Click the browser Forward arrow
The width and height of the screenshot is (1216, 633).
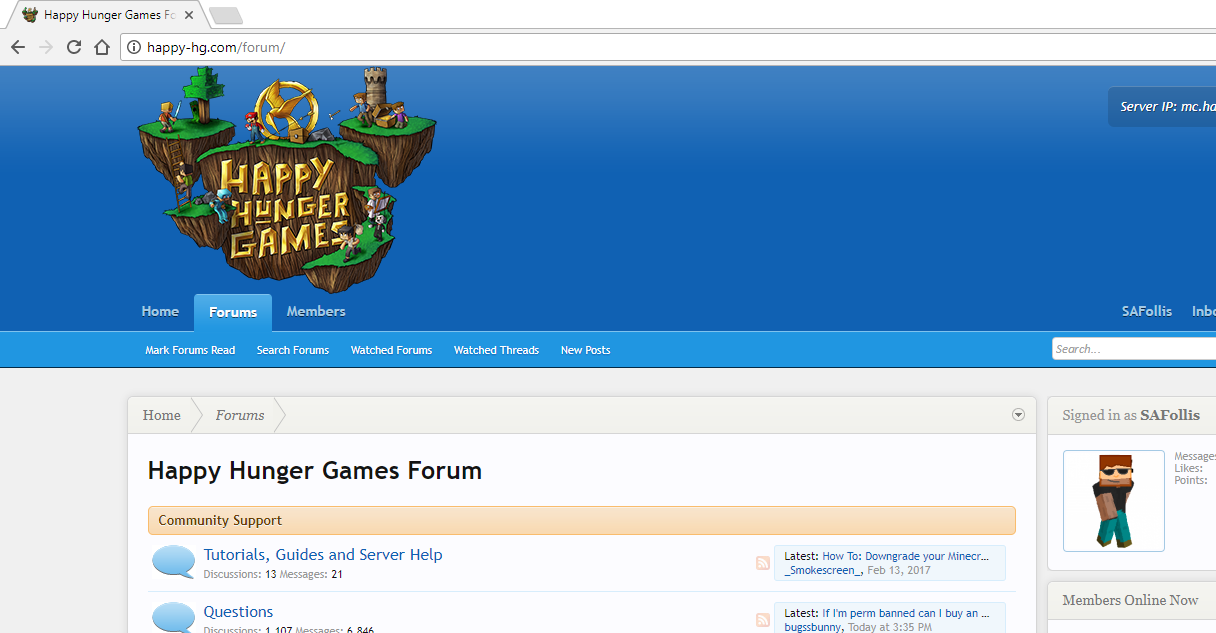click(45, 47)
